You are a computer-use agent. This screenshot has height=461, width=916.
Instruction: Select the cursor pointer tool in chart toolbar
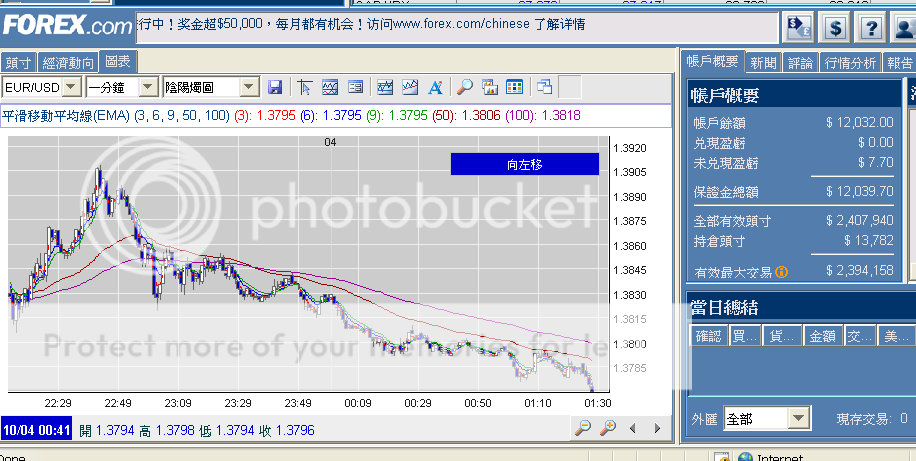(x=305, y=88)
